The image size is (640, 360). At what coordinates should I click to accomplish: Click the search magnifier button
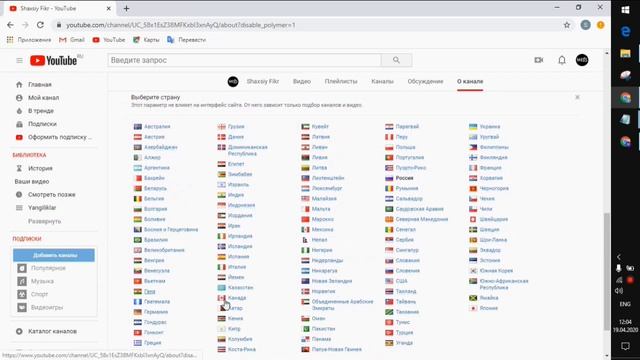click(396, 60)
